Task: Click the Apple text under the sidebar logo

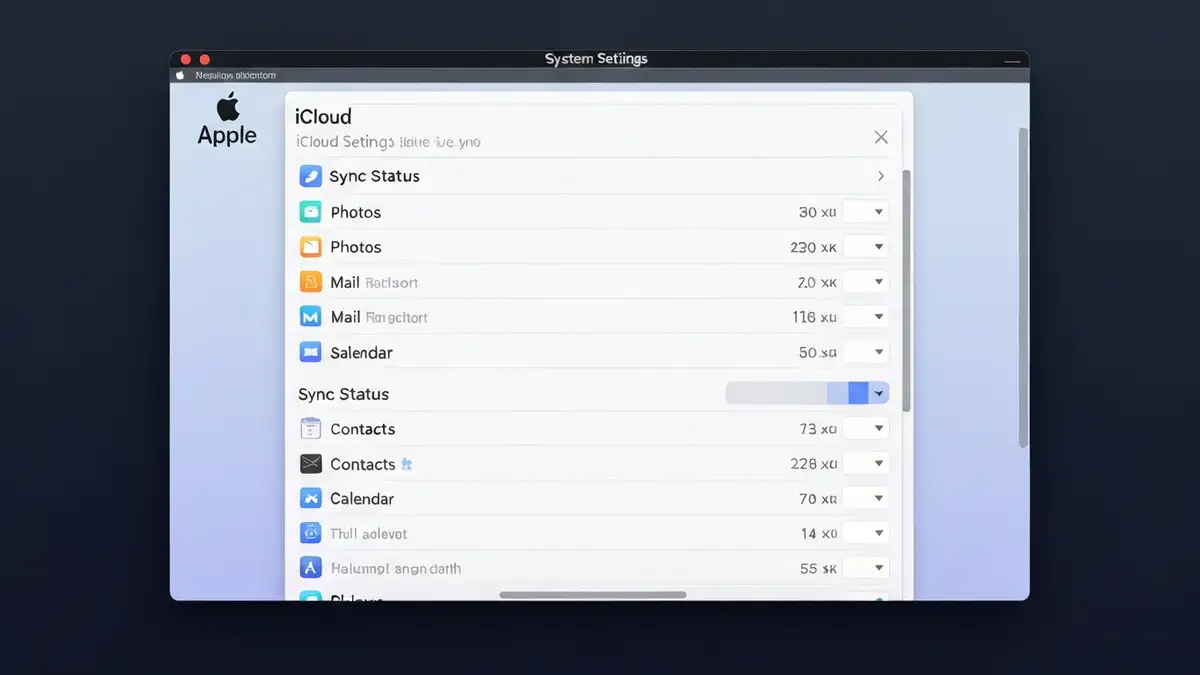Action: tap(227, 136)
